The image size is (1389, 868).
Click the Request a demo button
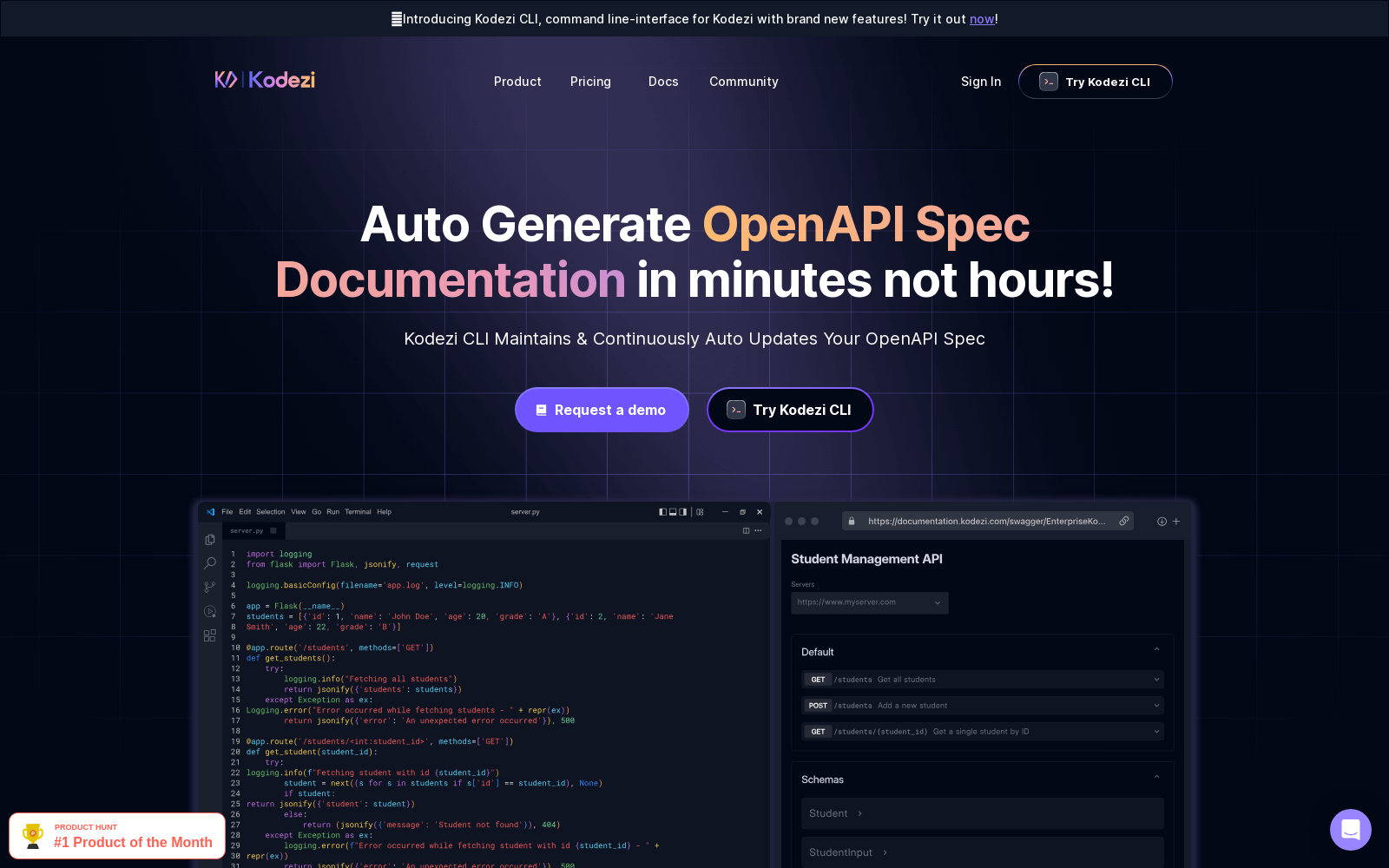click(x=602, y=410)
